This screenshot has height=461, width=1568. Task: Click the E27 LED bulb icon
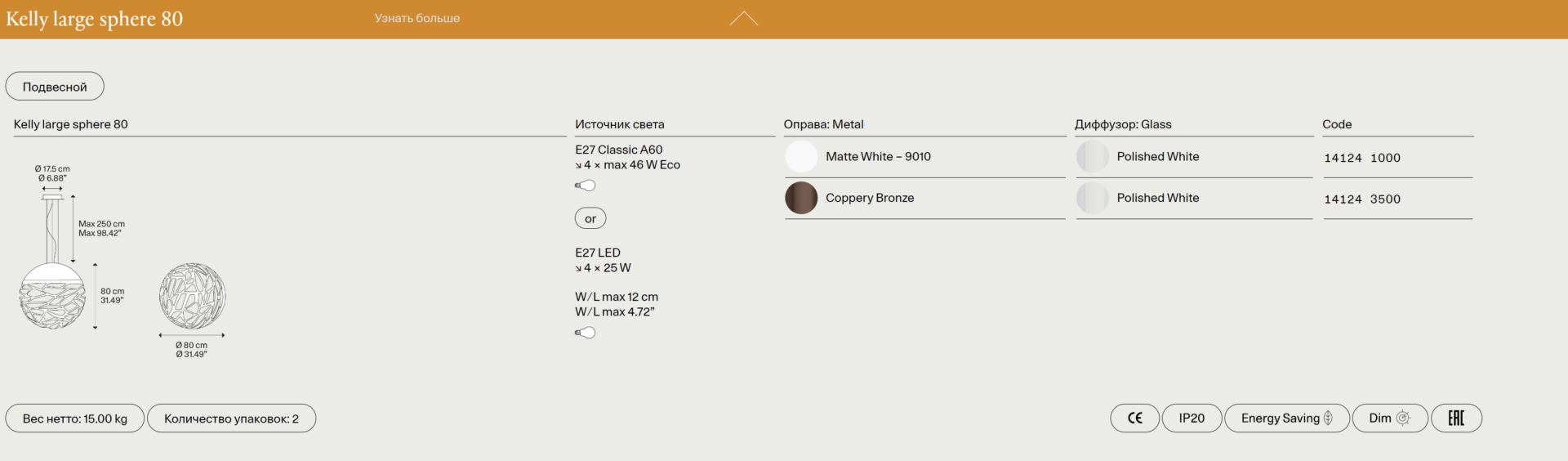(586, 333)
